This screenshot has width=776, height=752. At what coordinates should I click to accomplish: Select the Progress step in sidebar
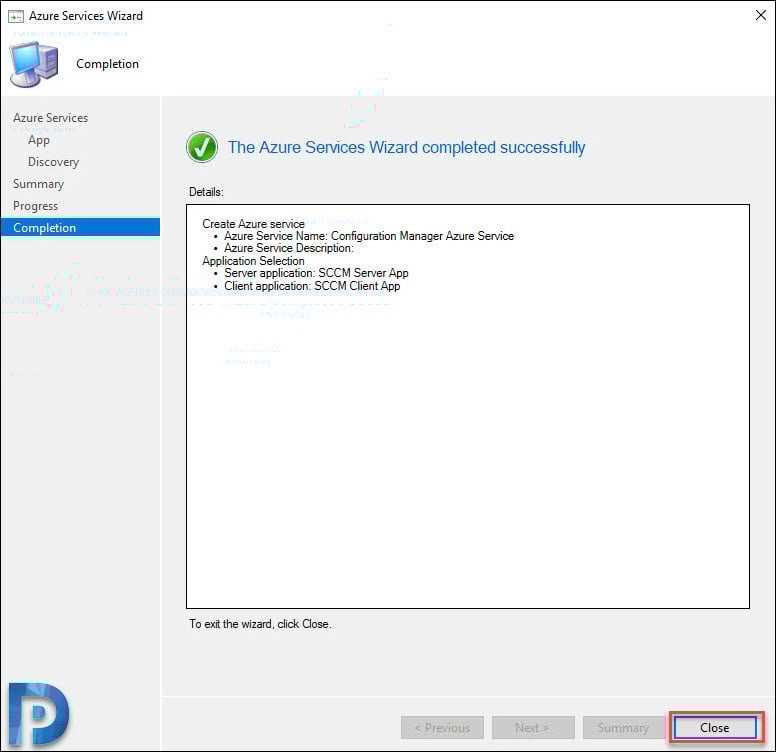[36, 206]
